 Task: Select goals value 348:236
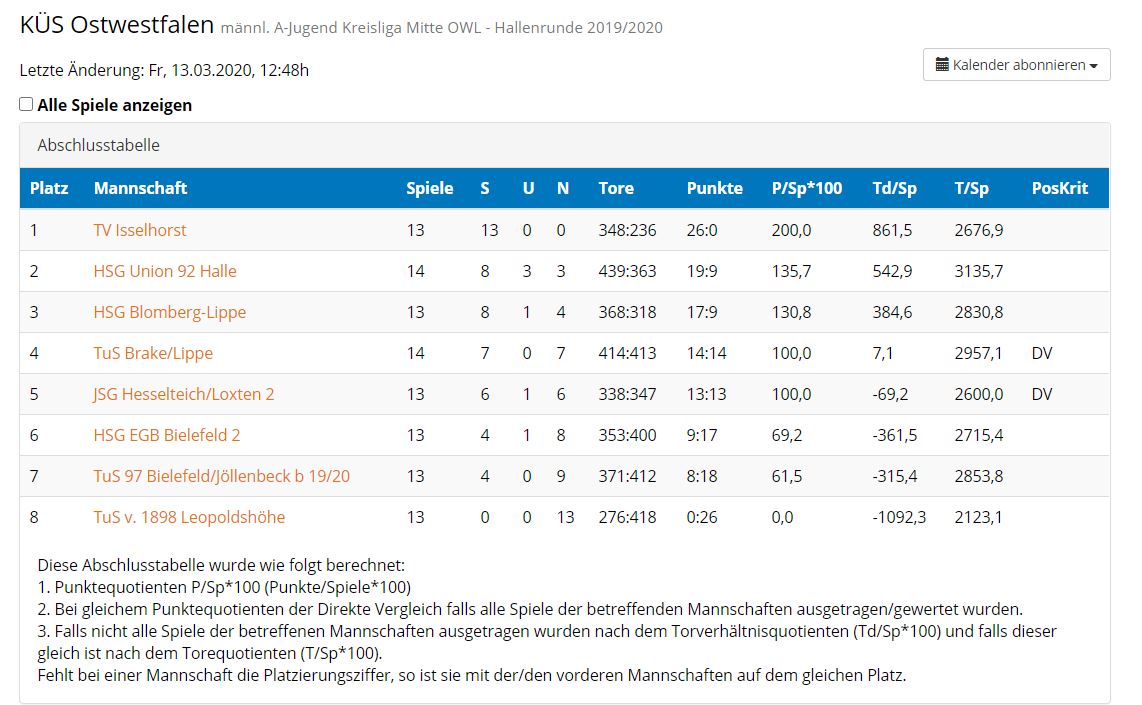[627, 230]
